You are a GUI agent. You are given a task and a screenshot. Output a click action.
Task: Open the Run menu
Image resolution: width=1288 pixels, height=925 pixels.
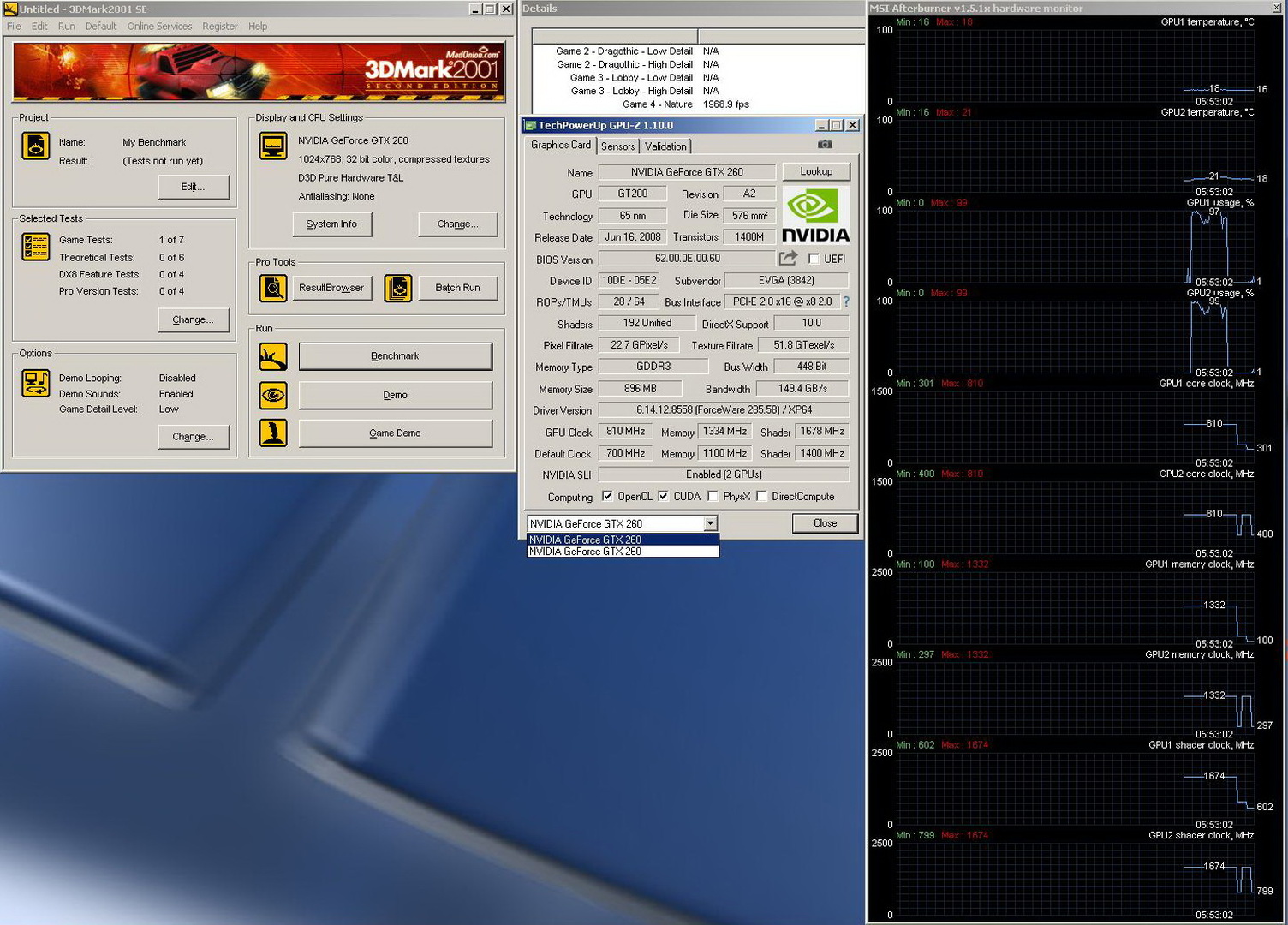67,27
